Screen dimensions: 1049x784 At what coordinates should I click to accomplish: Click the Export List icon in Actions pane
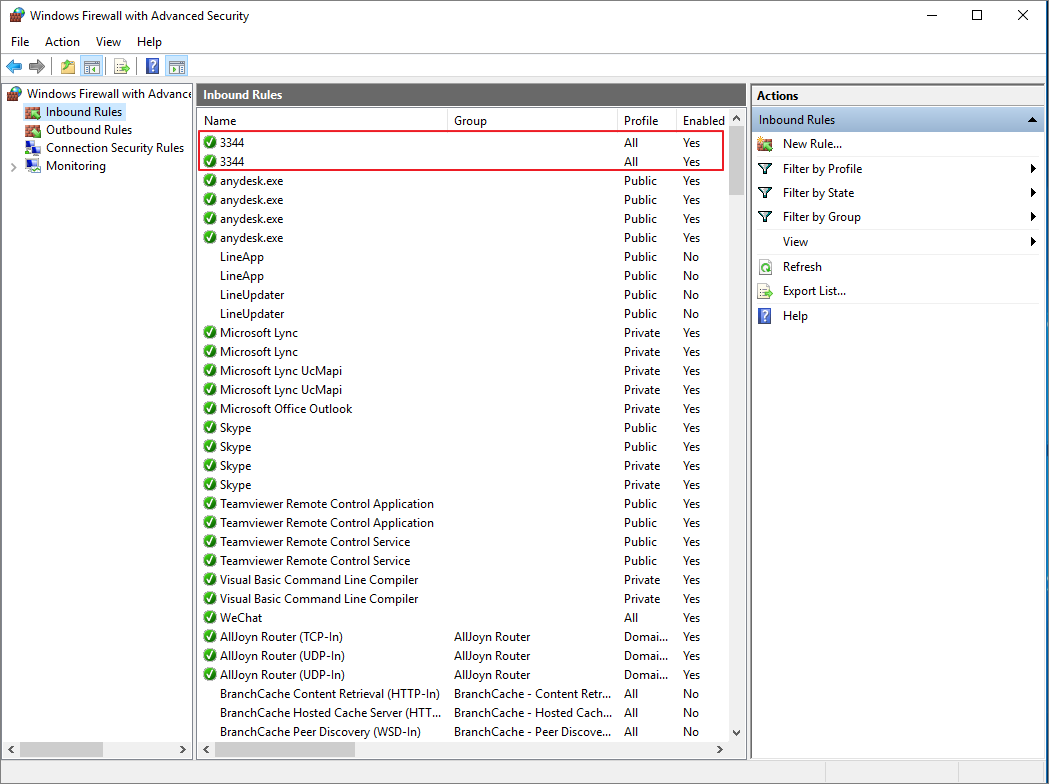click(765, 291)
